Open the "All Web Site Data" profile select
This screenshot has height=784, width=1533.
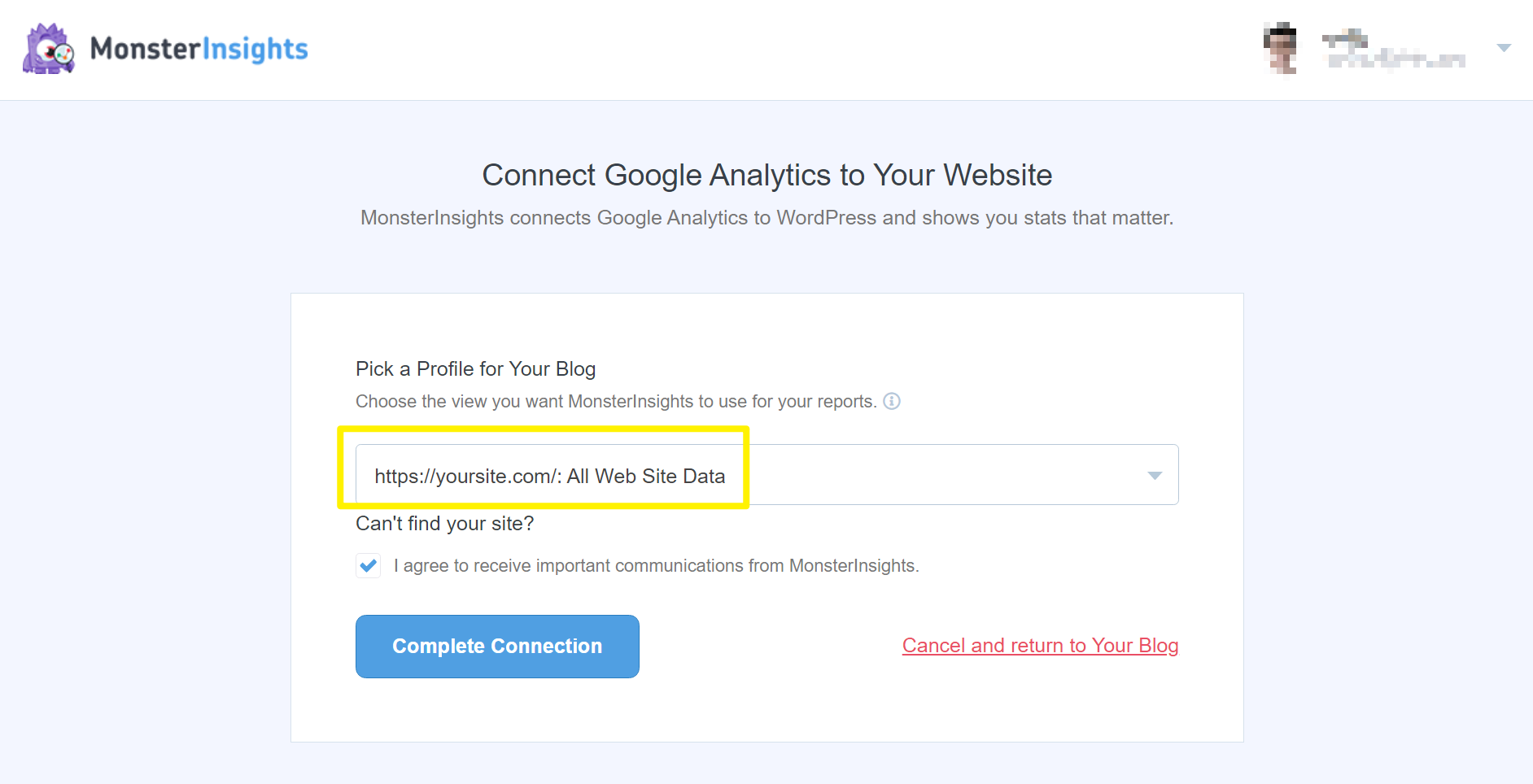point(549,476)
